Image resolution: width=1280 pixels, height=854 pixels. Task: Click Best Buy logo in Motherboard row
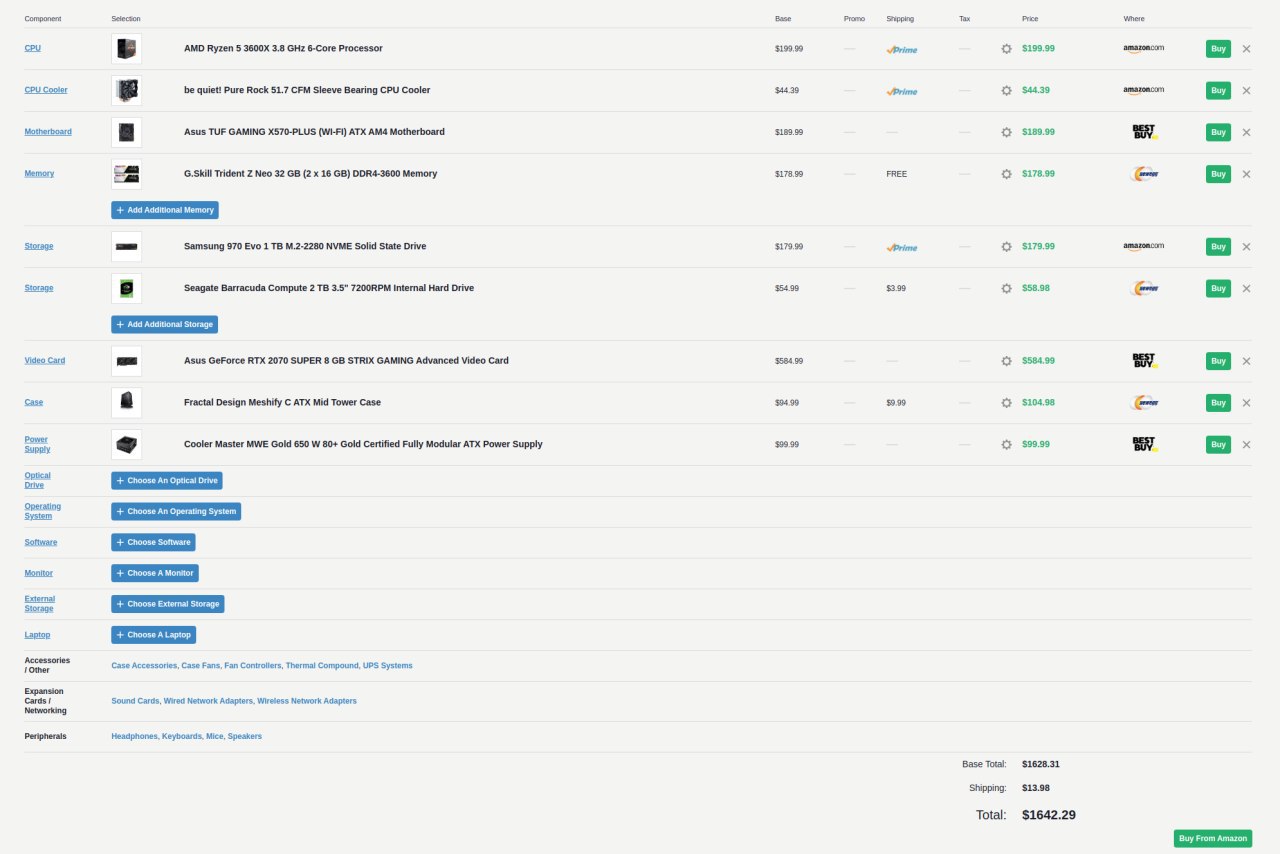[1144, 132]
